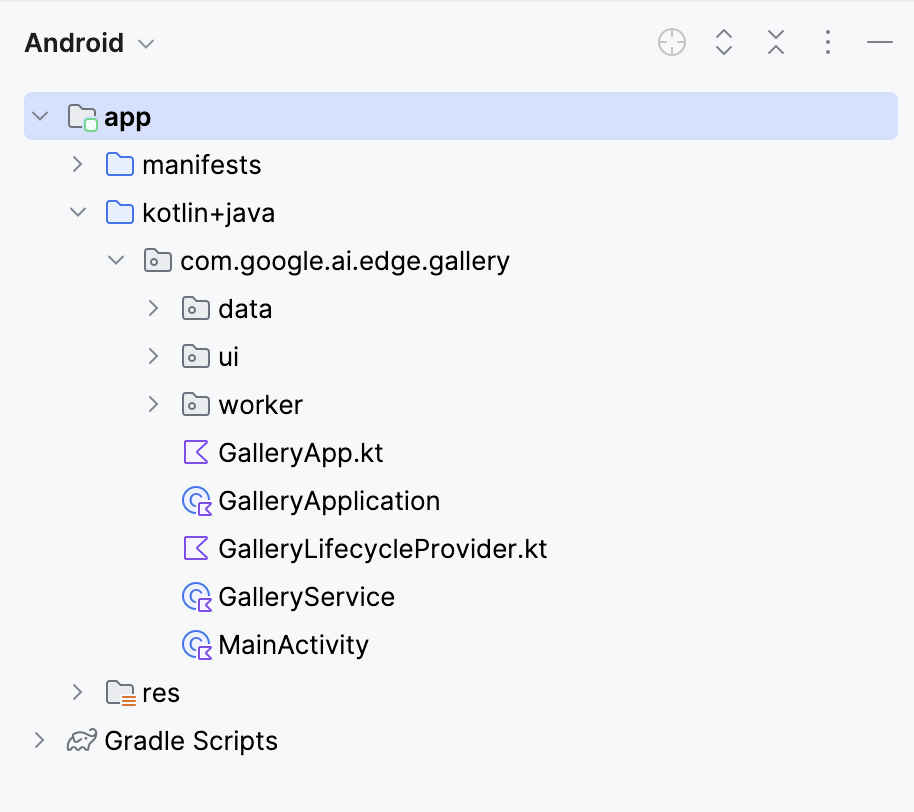Click the com.google.ai.edge.gallery package icon
The height and width of the screenshot is (812, 914).
coord(157,260)
